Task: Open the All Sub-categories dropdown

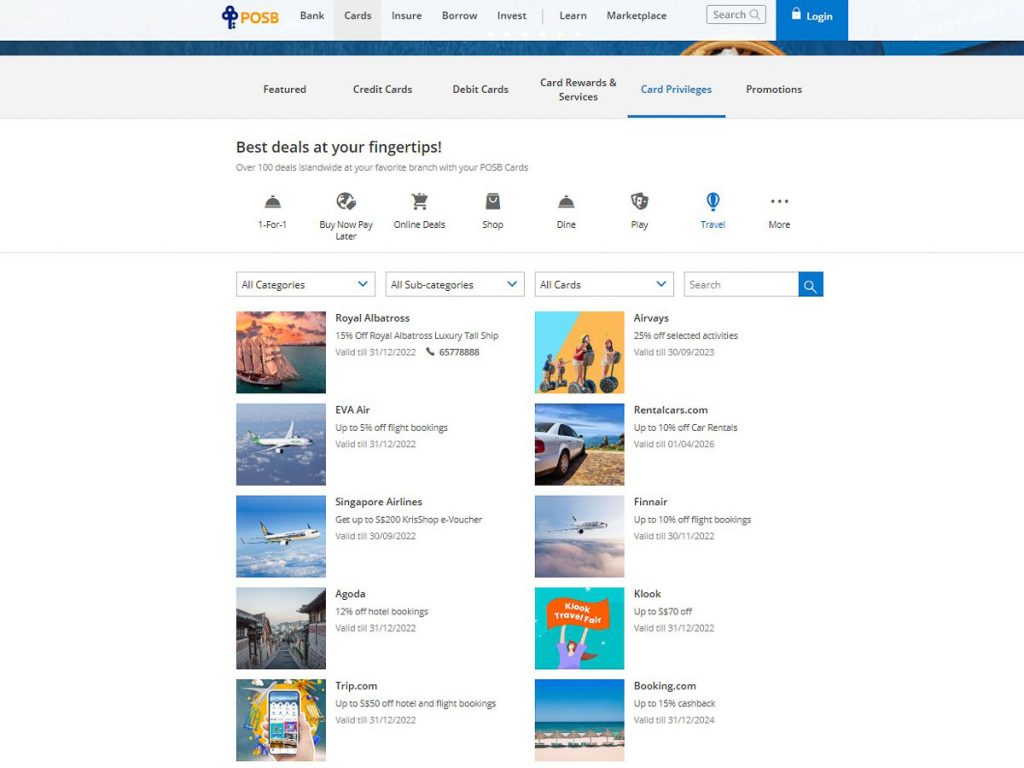Action: (x=455, y=285)
